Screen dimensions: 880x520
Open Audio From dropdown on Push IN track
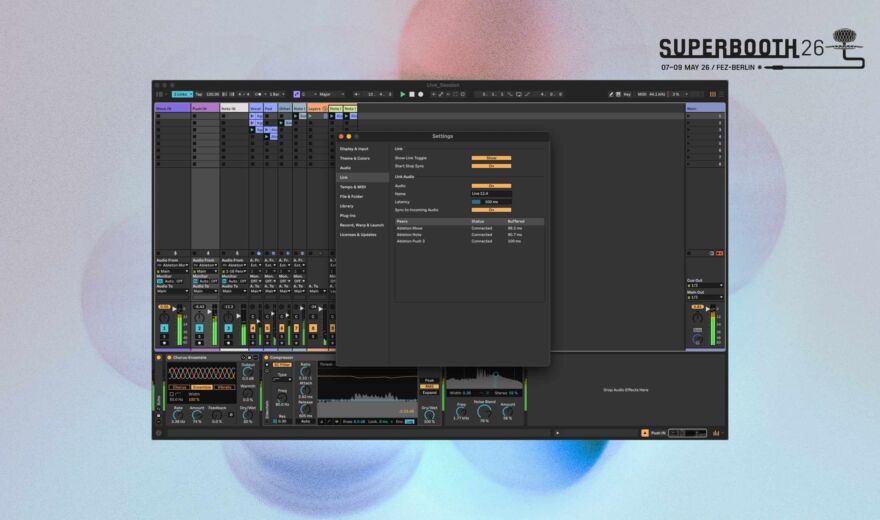[205, 265]
